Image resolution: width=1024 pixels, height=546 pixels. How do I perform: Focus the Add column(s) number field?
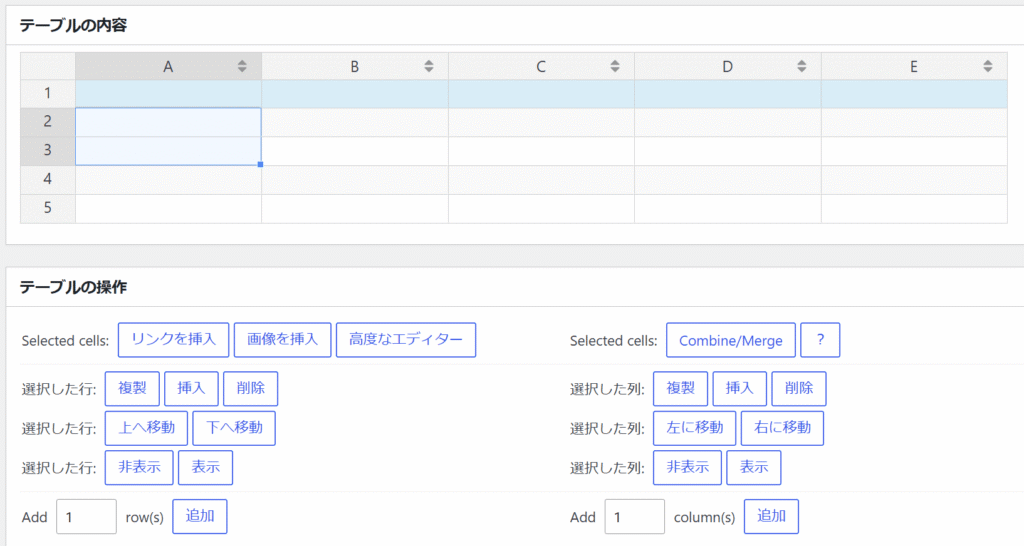coord(634,517)
